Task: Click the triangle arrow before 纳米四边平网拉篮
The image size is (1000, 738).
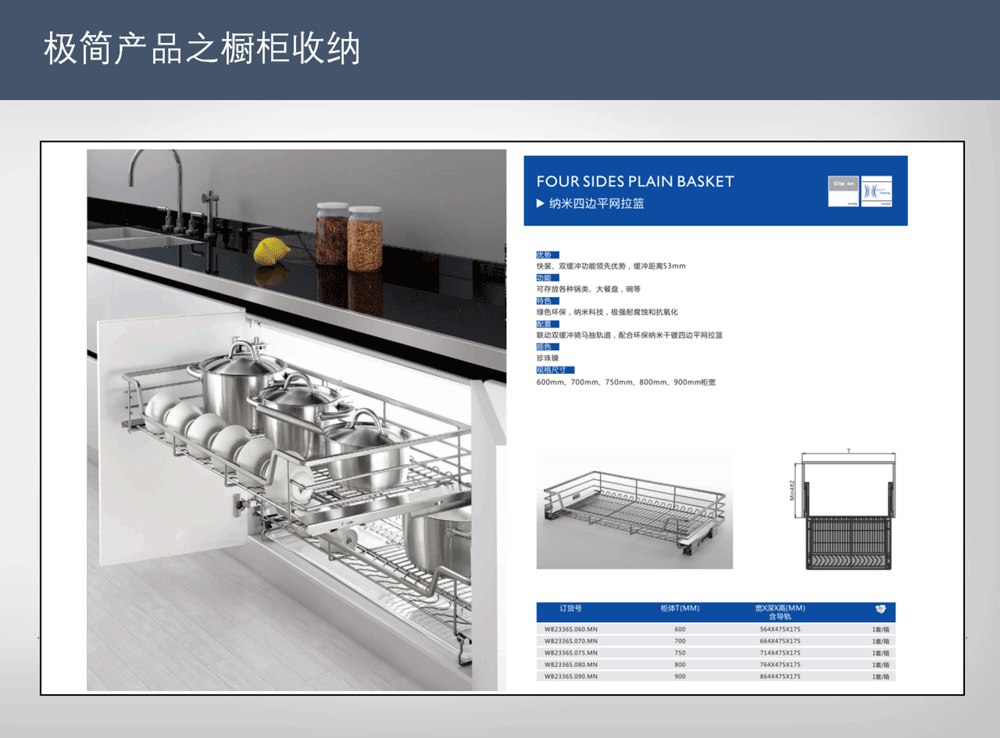Action: click(540, 203)
